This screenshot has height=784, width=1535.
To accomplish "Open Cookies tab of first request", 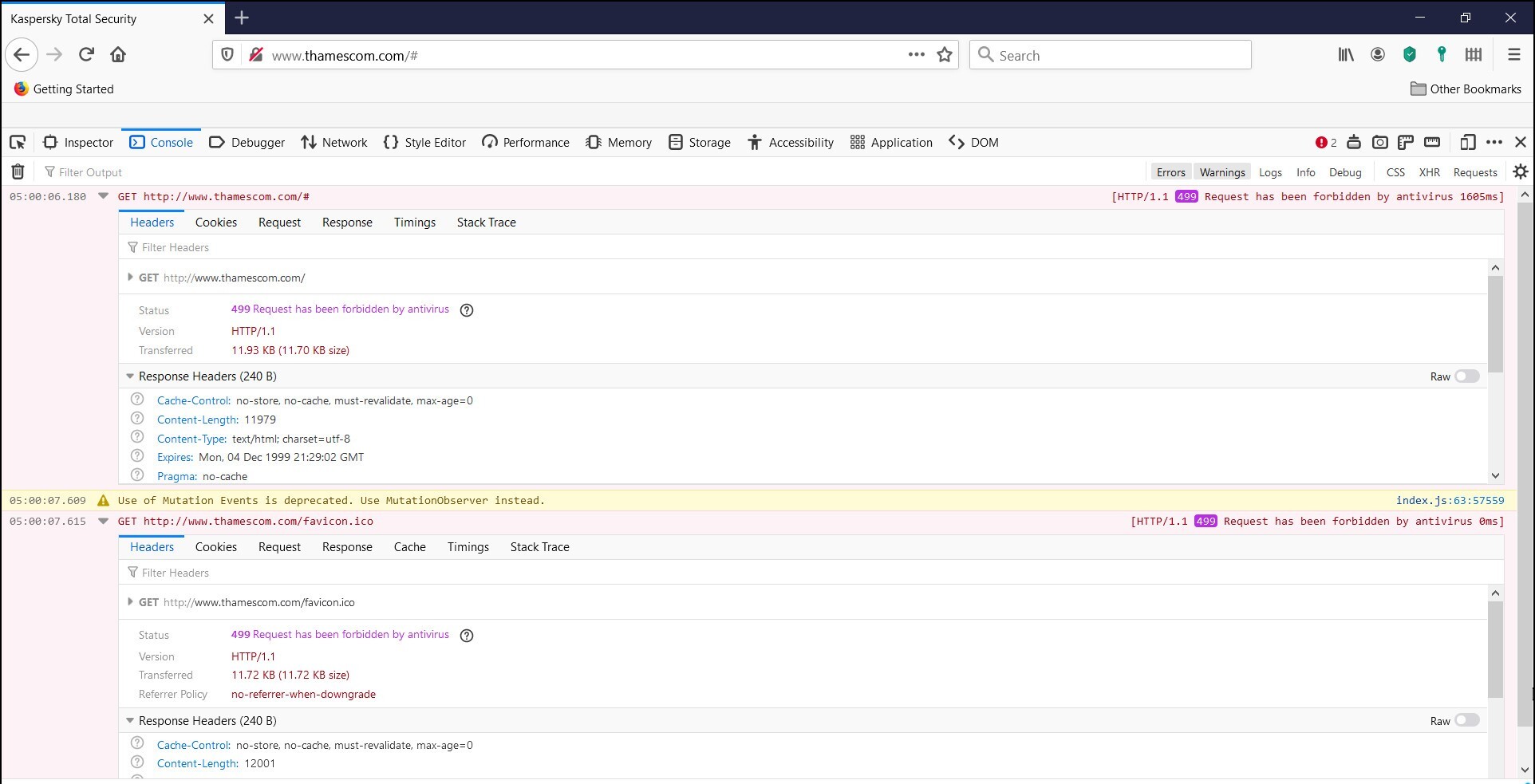I will 216,223.
